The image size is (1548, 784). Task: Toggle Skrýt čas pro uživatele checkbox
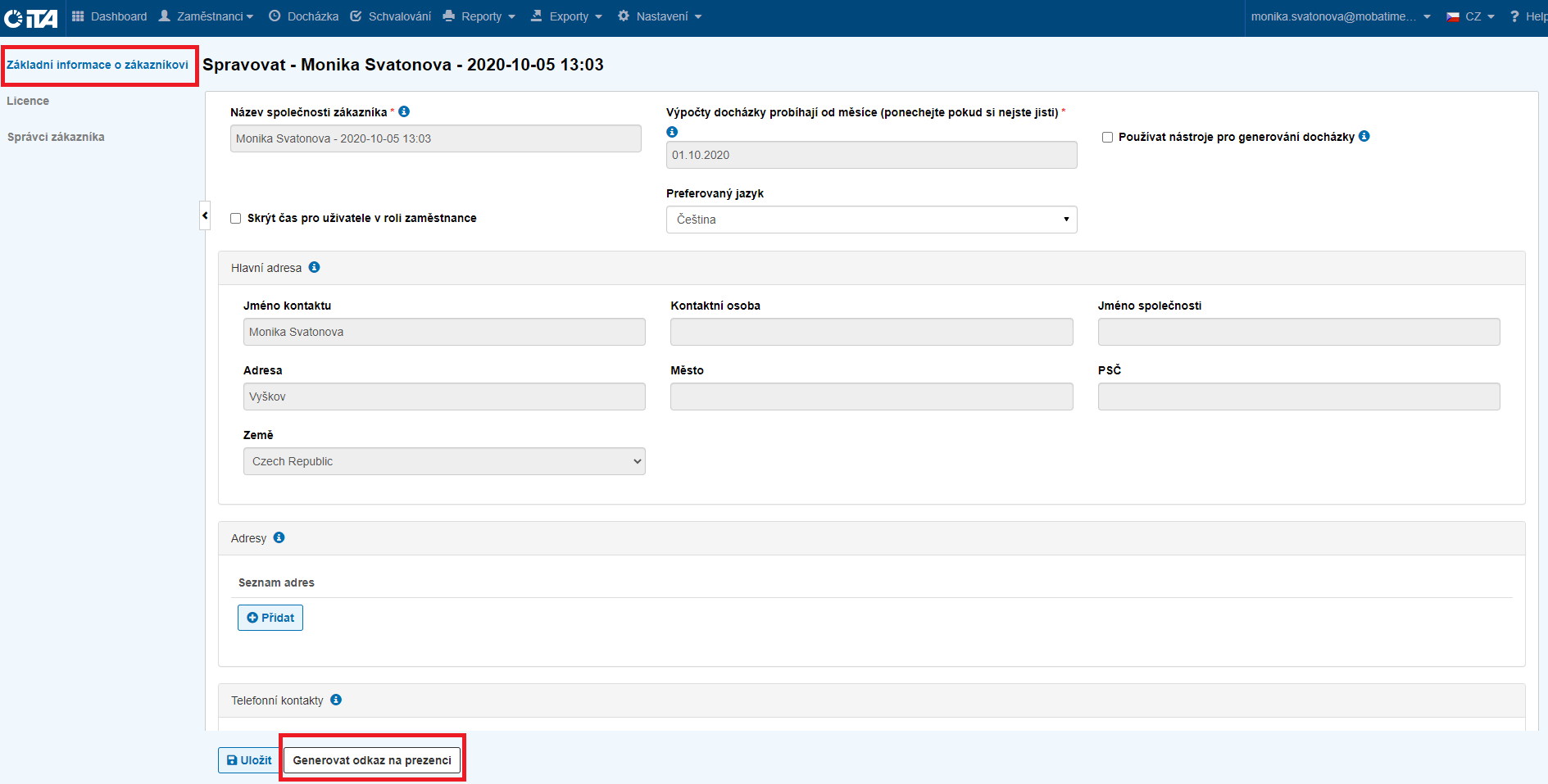[236, 218]
